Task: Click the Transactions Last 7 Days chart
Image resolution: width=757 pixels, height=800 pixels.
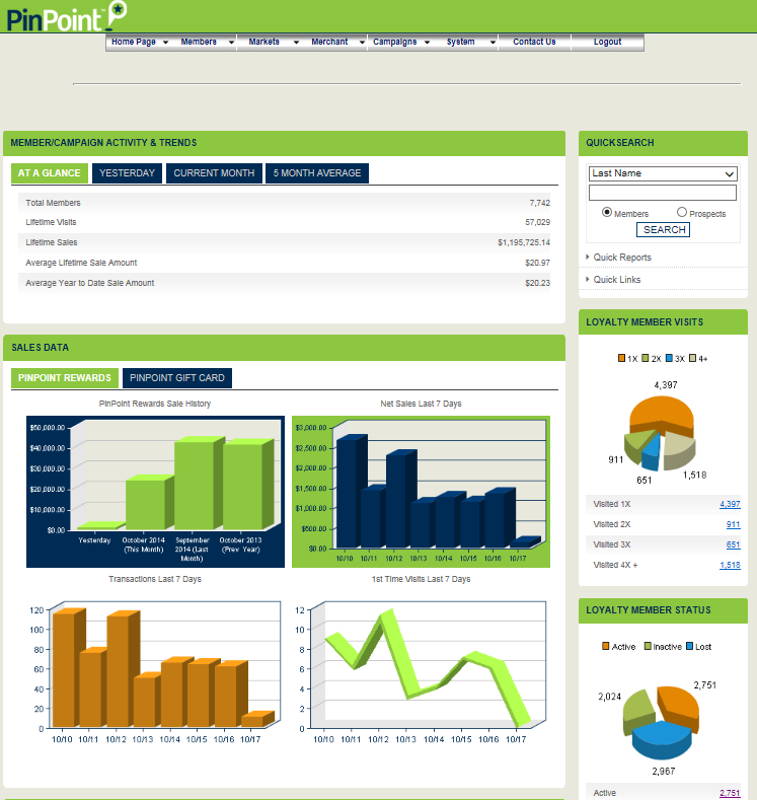Action: tap(155, 671)
